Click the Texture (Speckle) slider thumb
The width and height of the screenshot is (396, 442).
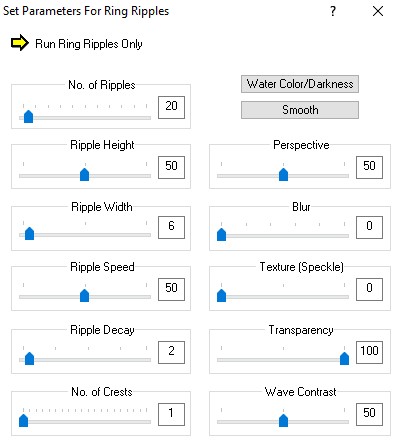[222, 295]
